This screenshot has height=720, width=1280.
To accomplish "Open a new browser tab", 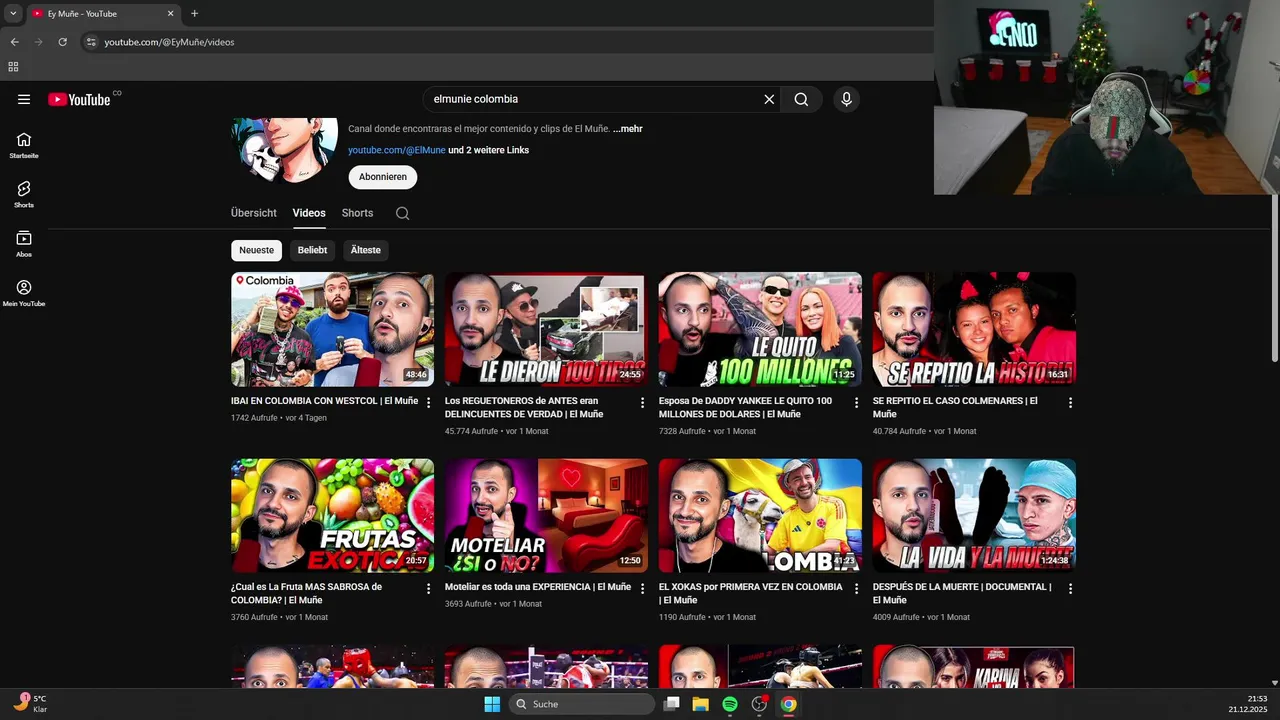I will [194, 14].
